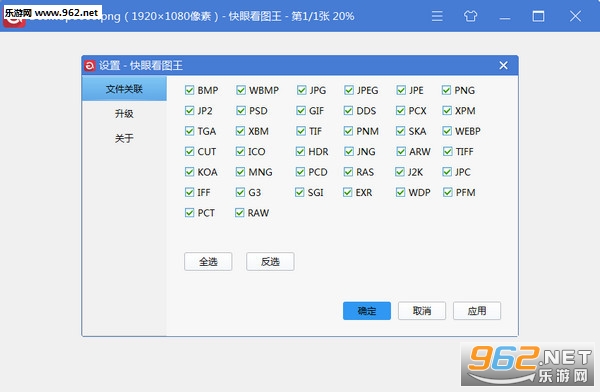
Task: Toggle the GIF checkbox
Action: point(301,111)
